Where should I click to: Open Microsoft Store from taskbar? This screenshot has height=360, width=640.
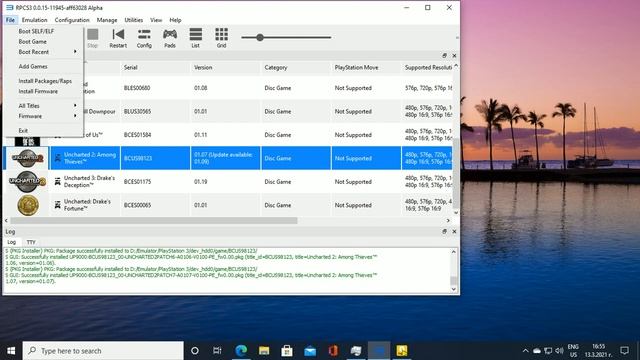(x=287, y=351)
